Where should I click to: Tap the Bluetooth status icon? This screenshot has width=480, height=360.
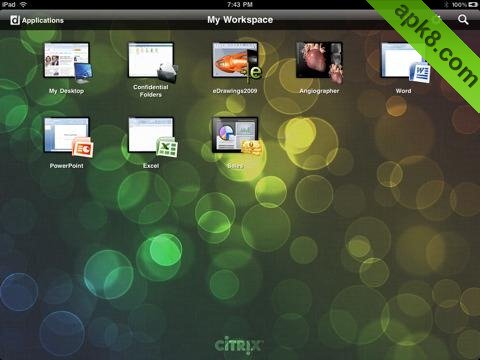coord(447,5)
